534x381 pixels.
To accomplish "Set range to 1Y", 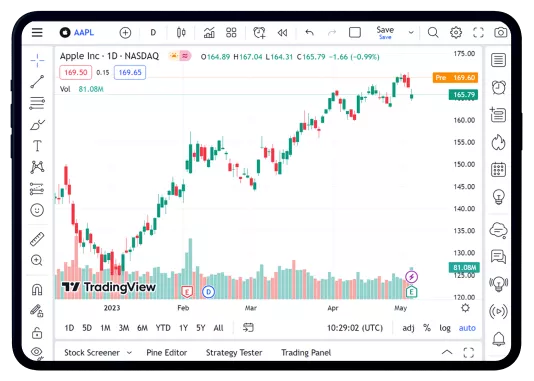I will (184, 328).
